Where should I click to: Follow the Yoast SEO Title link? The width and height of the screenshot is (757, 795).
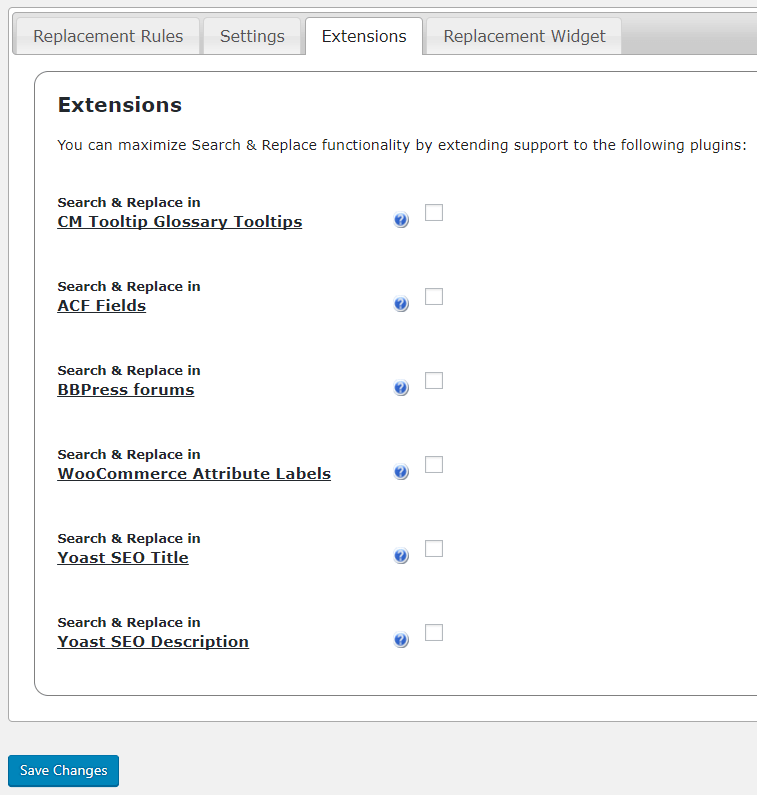click(x=123, y=558)
